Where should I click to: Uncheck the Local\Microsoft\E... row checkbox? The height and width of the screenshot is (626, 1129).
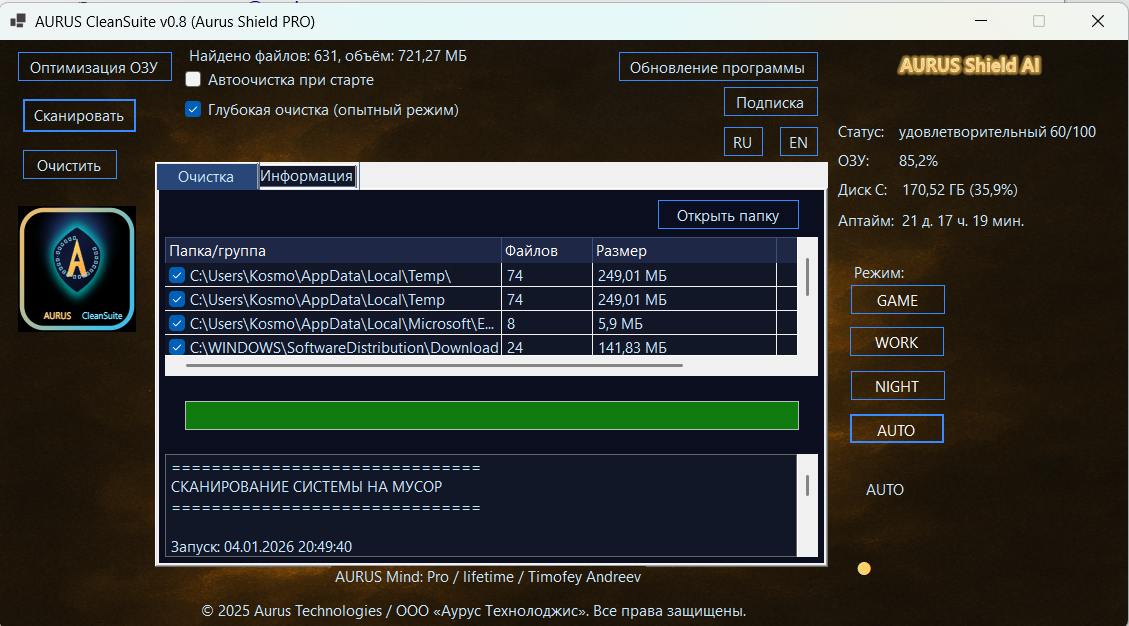point(177,323)
